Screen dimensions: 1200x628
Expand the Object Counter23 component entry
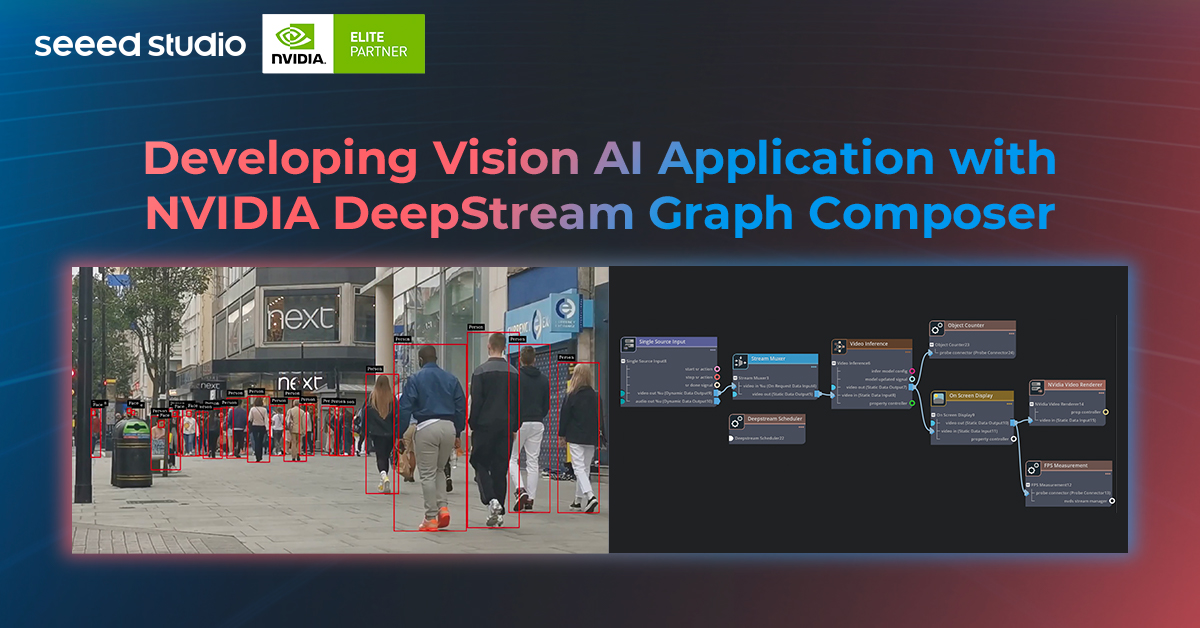point(932,343)
